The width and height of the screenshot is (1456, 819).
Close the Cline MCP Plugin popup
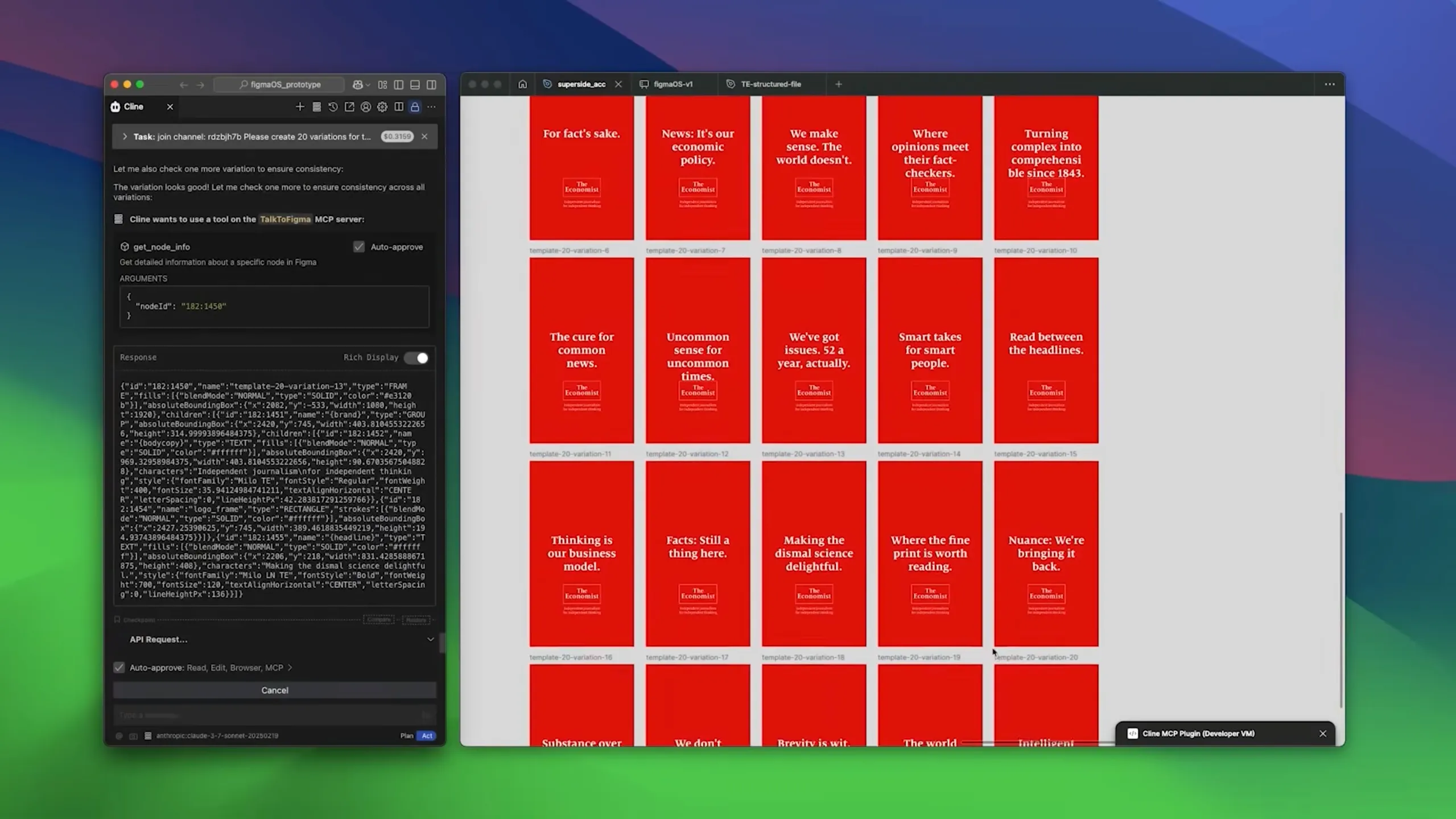1323,734
